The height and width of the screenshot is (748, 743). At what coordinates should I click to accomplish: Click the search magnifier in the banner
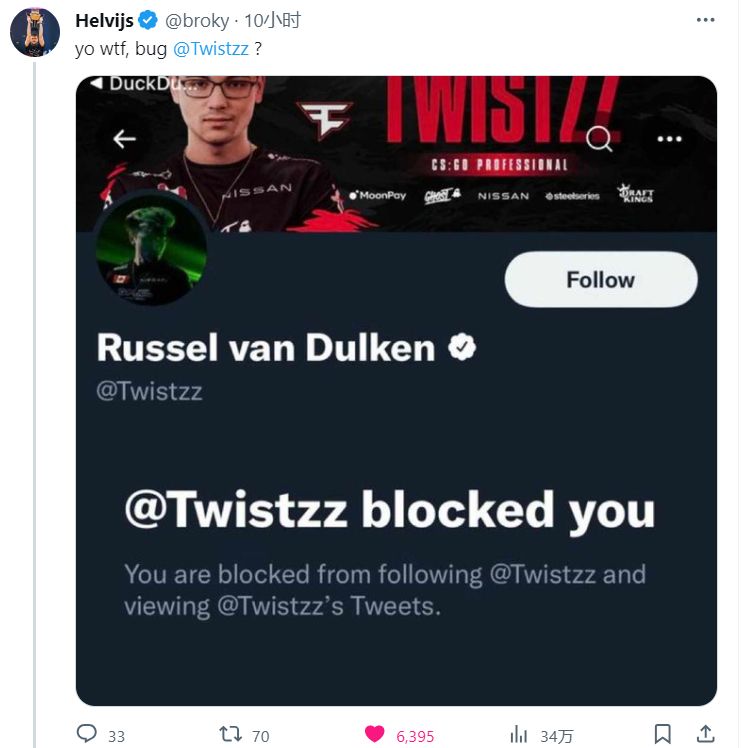(x=599, y=139)
